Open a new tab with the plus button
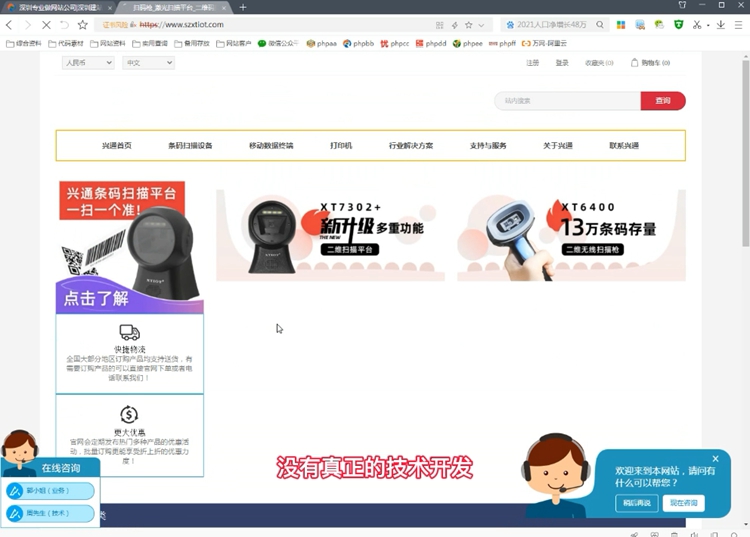Viewport: 750px width, 537px height. pos(243,7)
